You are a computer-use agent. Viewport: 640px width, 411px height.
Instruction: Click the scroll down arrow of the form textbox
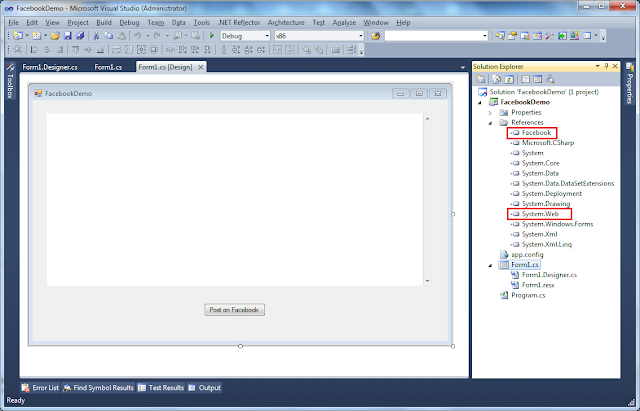tap(427, 281)
